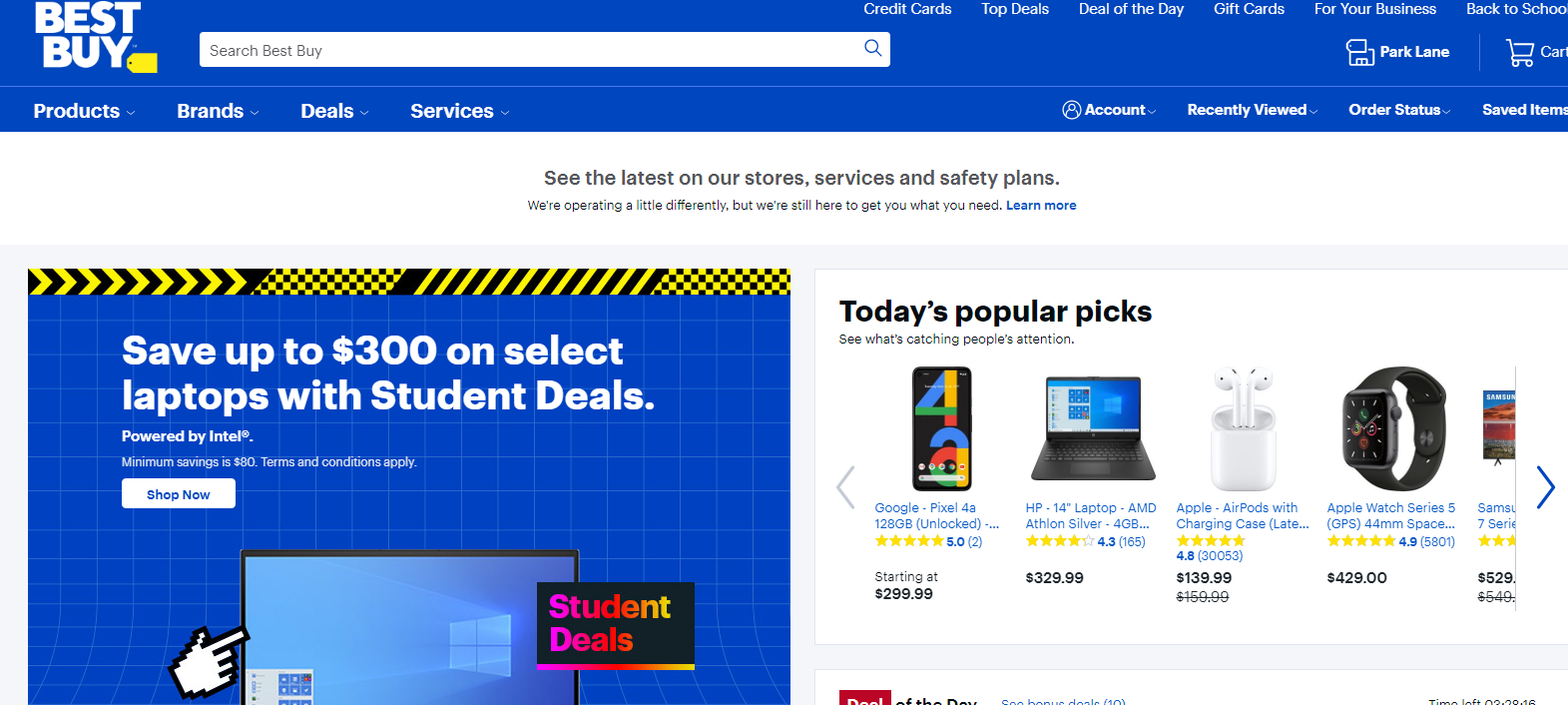The width and height of the screenshot is (1568, 705).
Task: Click the search magnifying glass icon
Action: [872, 49]
